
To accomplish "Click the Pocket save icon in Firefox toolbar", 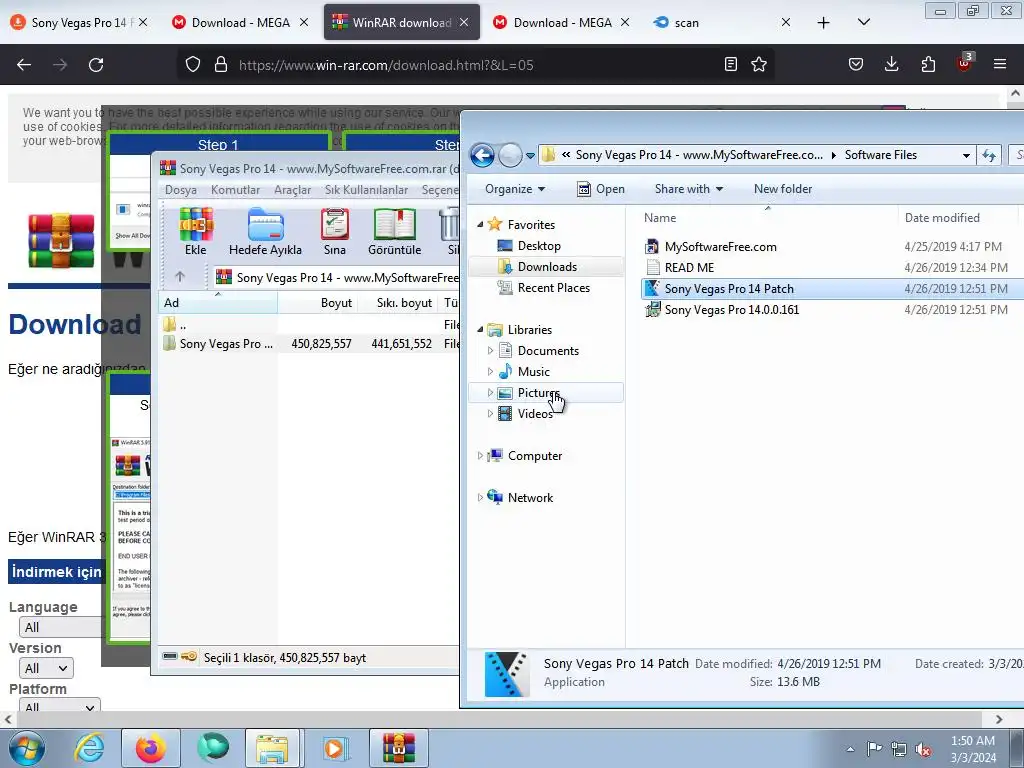I will [x=856, y=64].
